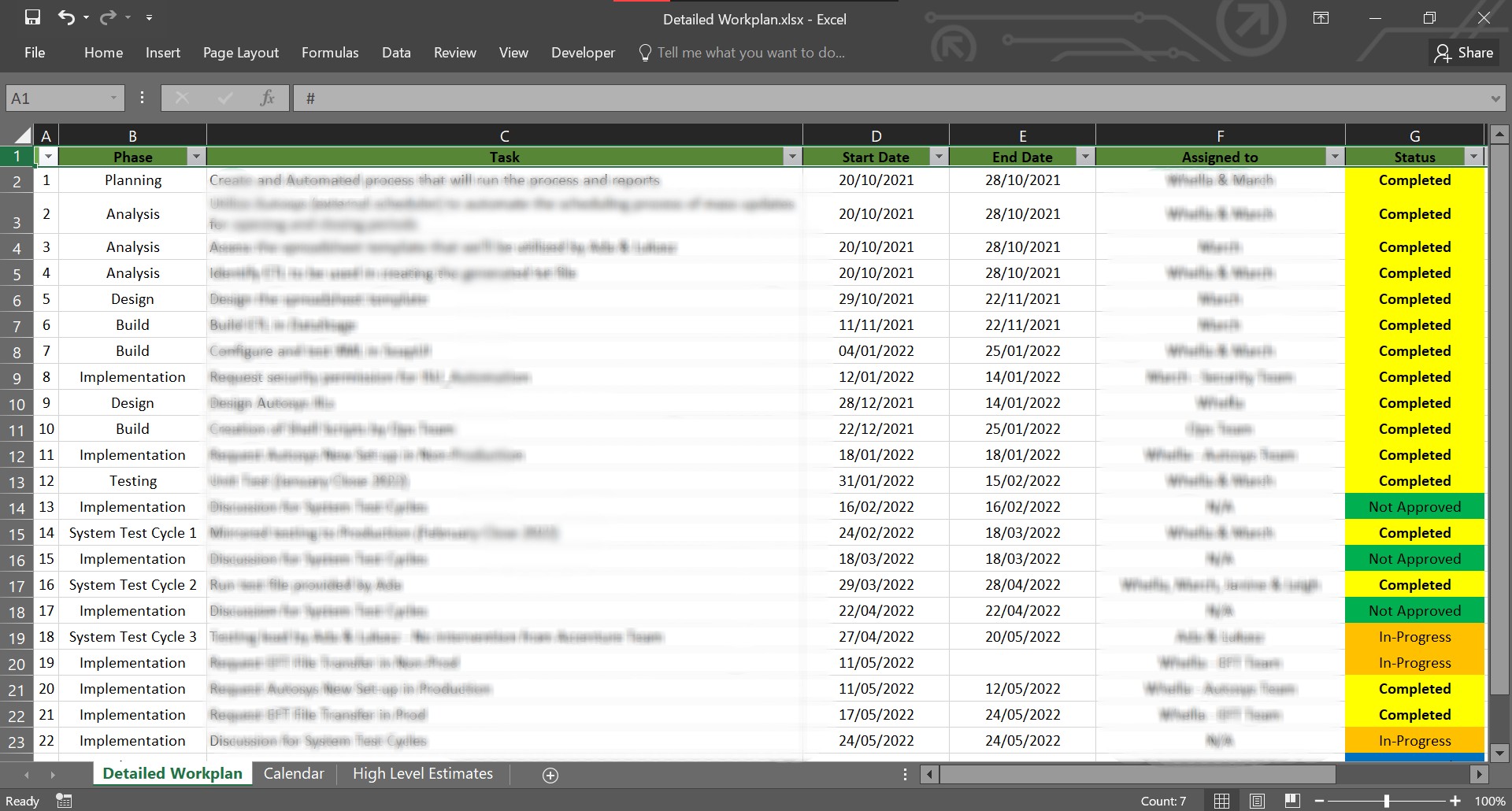Click the horizontal scrollbar left arrow
Image resolution: width=1512 pixels, height=811 pixels.
coord(930,775)
